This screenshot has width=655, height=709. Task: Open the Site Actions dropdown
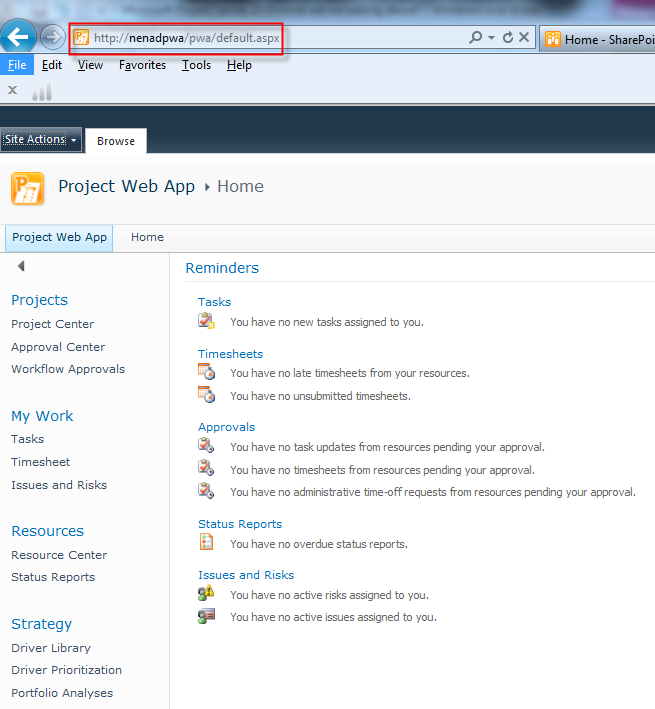pyautogui.click(x=40, y=140)
